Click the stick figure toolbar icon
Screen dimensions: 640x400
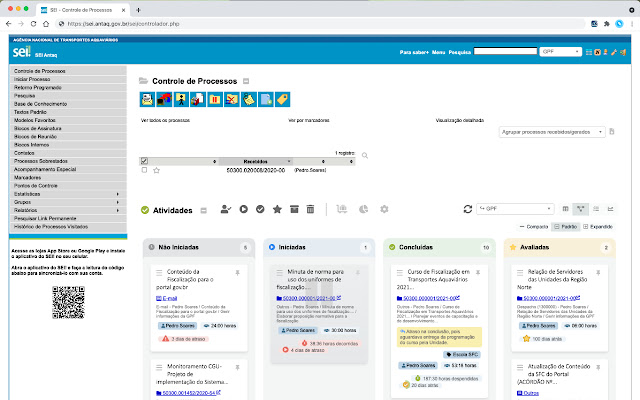(x=181, y=99)
